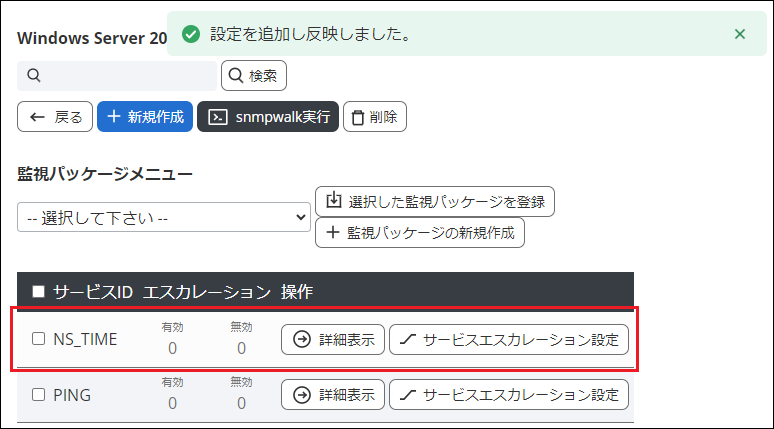Open サービスエスカレーション設定 for PING
The height and width of the screenshot is (429, 774).
(x=509, y=395)
